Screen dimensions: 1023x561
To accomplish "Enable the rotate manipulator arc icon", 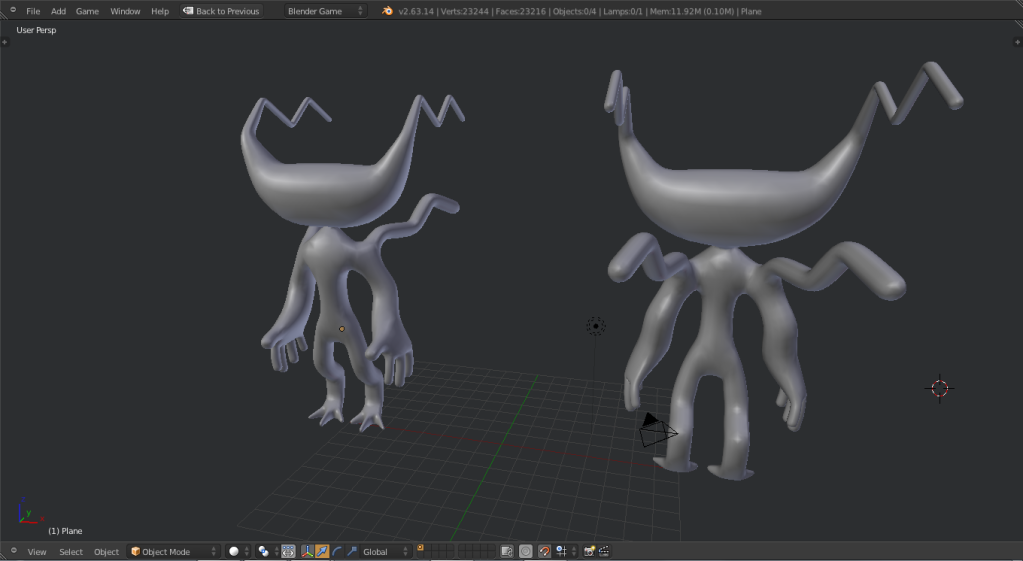I will tap(337, 552).
